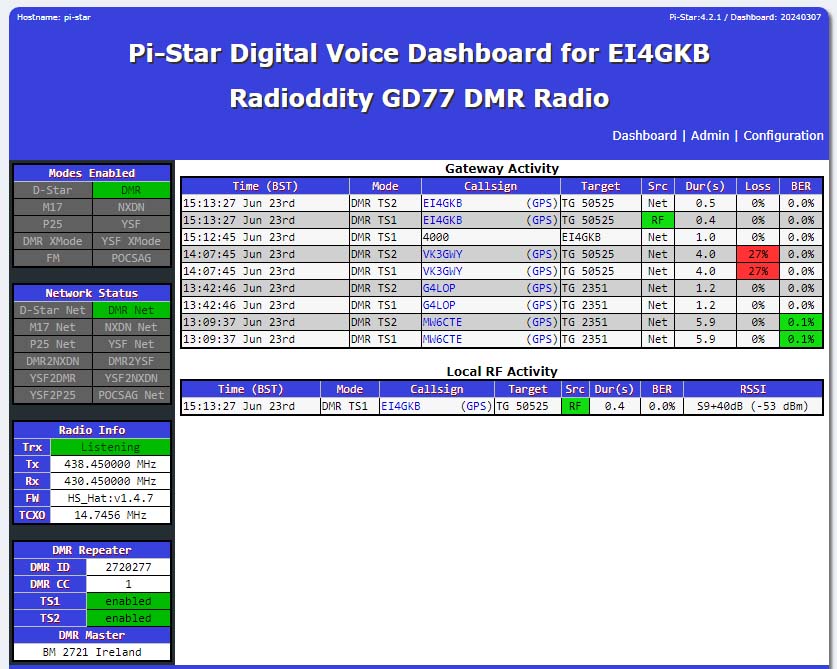Select firmware value HS_Hat:v1.4.7
Image resolution: width=837 pixels, height=669 pixels.
[x=110, y=499]
